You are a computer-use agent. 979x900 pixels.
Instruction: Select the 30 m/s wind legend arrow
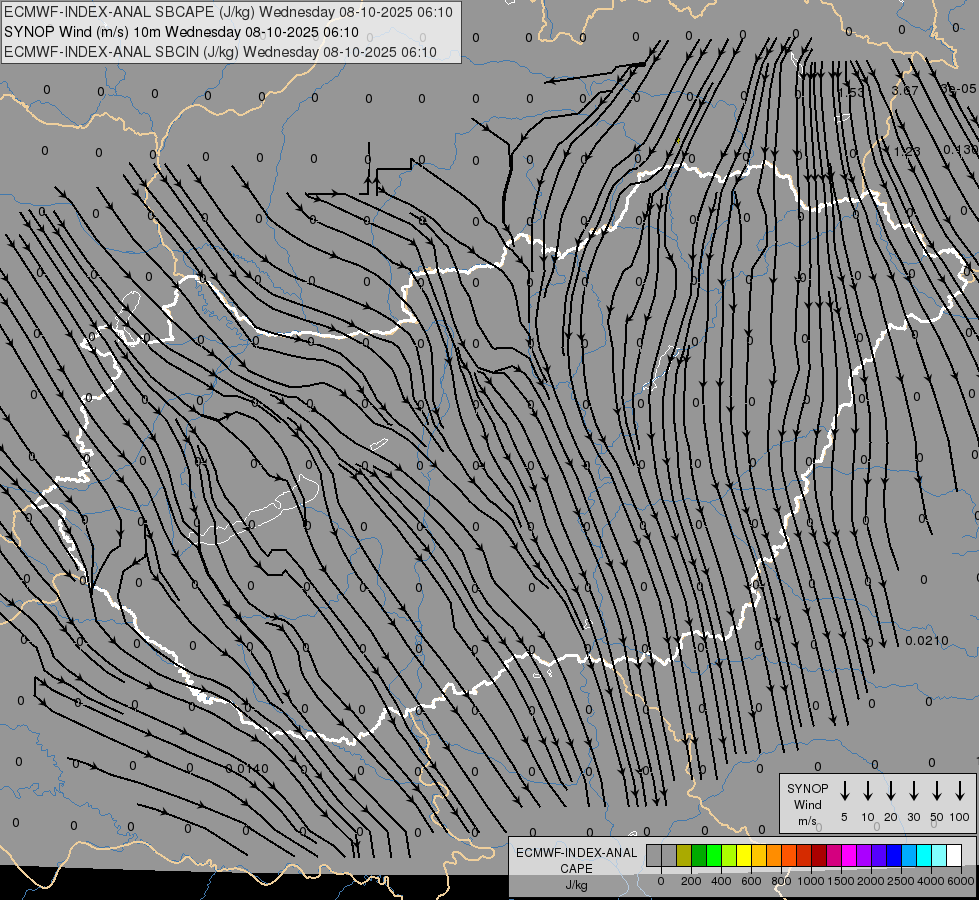point(914,791)
